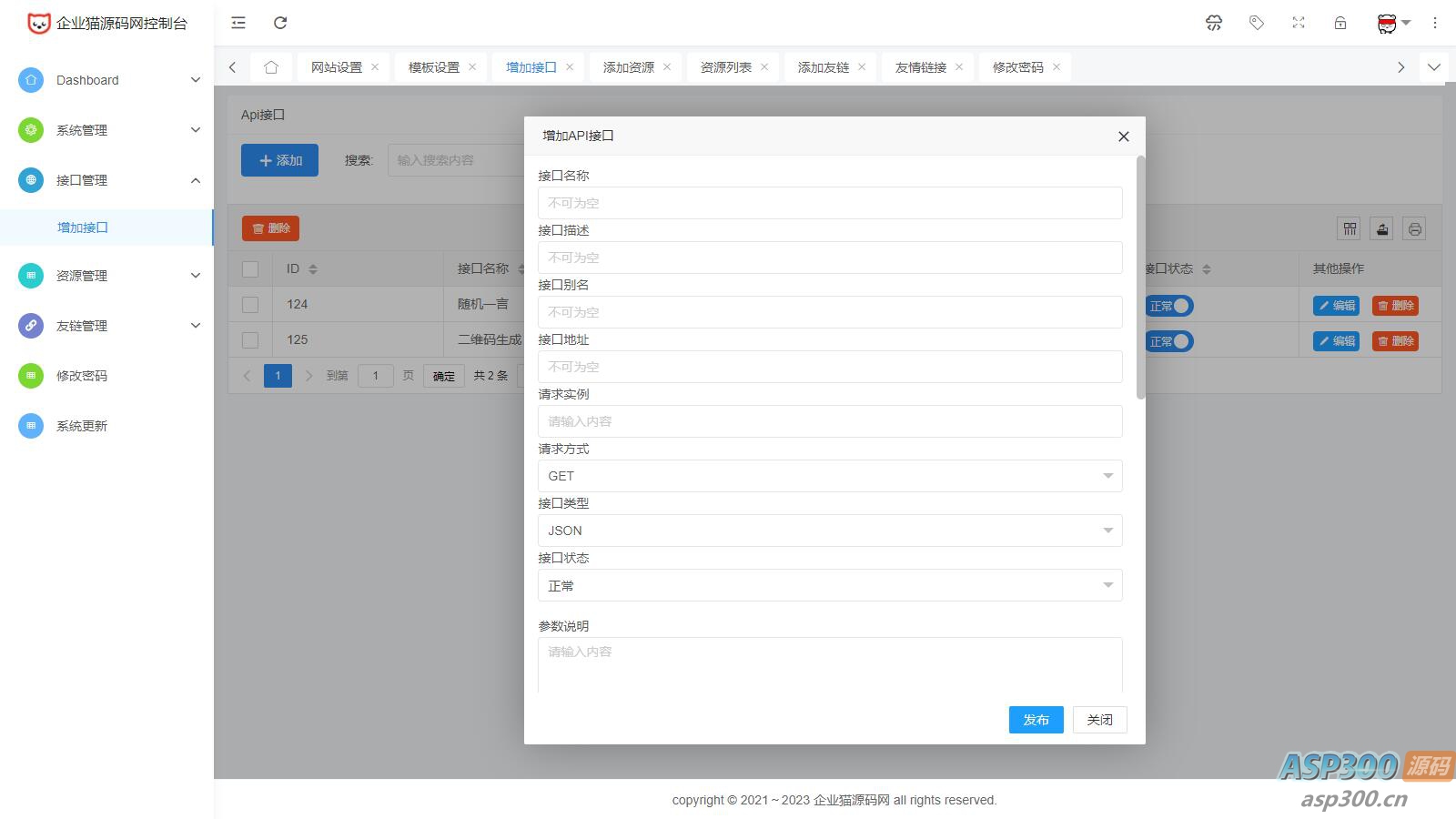
Task: Click the tag icon in the top bar
Action: [1257, 23]
